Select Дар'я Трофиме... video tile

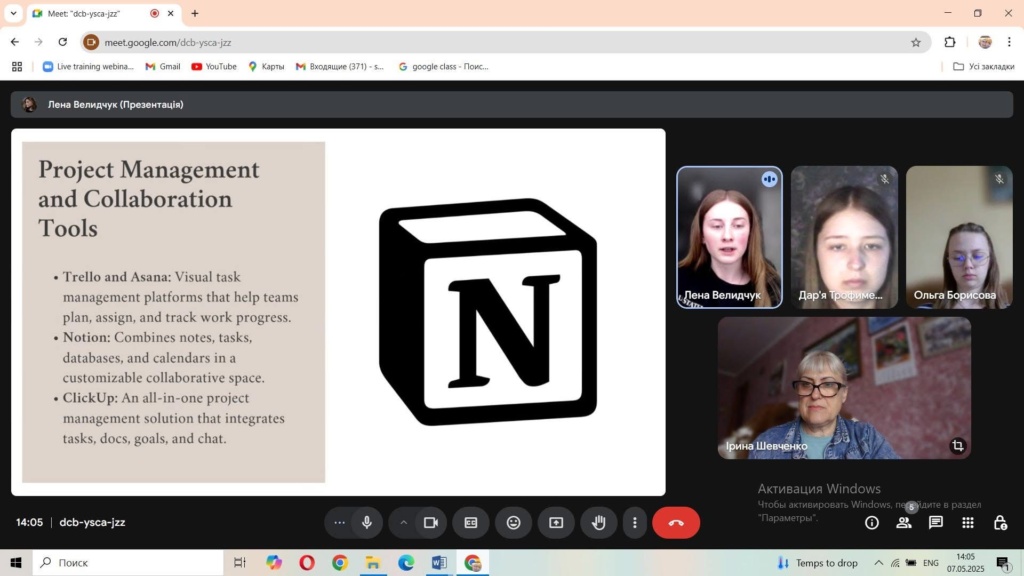pyautogui.click(x=844, y=237)
